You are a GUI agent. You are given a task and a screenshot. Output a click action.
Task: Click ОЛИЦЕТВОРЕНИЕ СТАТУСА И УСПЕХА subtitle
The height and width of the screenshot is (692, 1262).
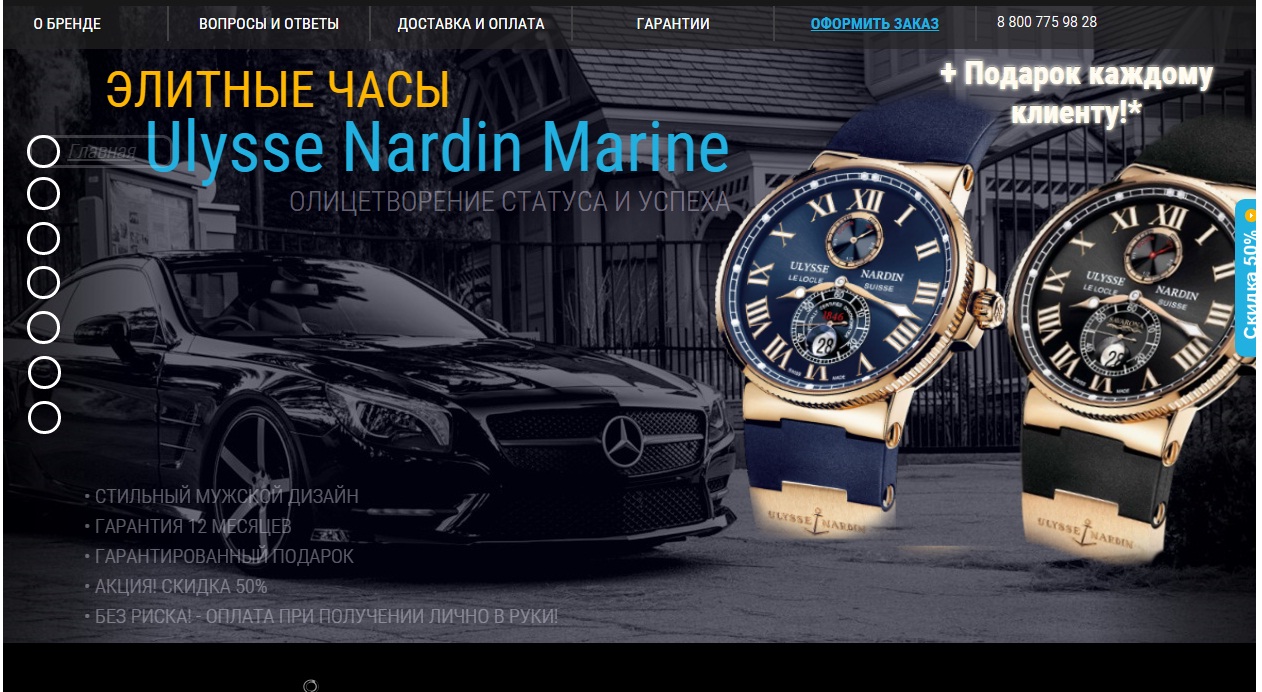[510, 201]
